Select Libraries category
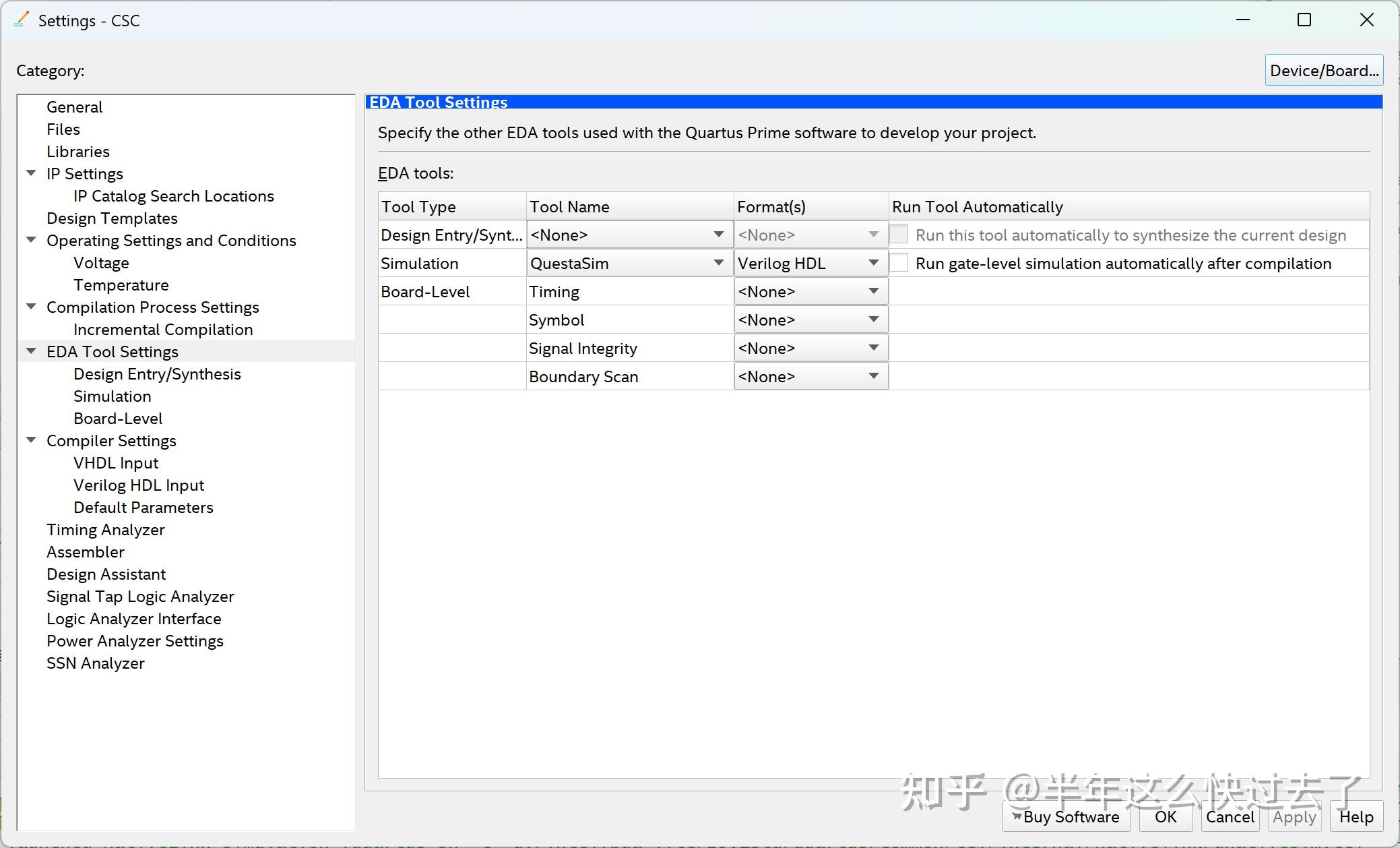The image size is (1400, 848). (x=78, y=151)
